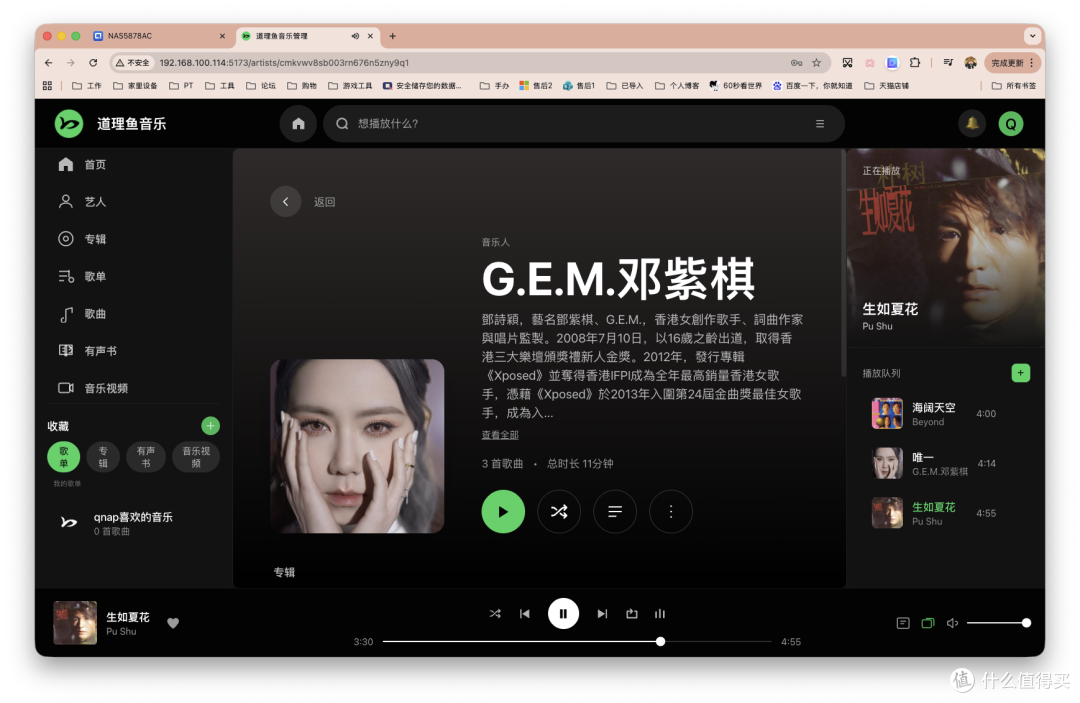Bookmark this page star icon

[816, 63]
